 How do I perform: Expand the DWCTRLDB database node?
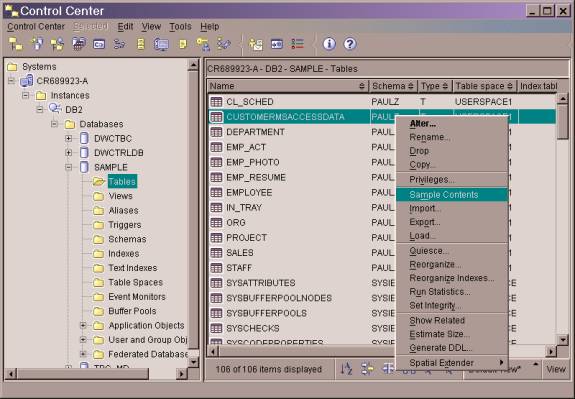point(68,153)
